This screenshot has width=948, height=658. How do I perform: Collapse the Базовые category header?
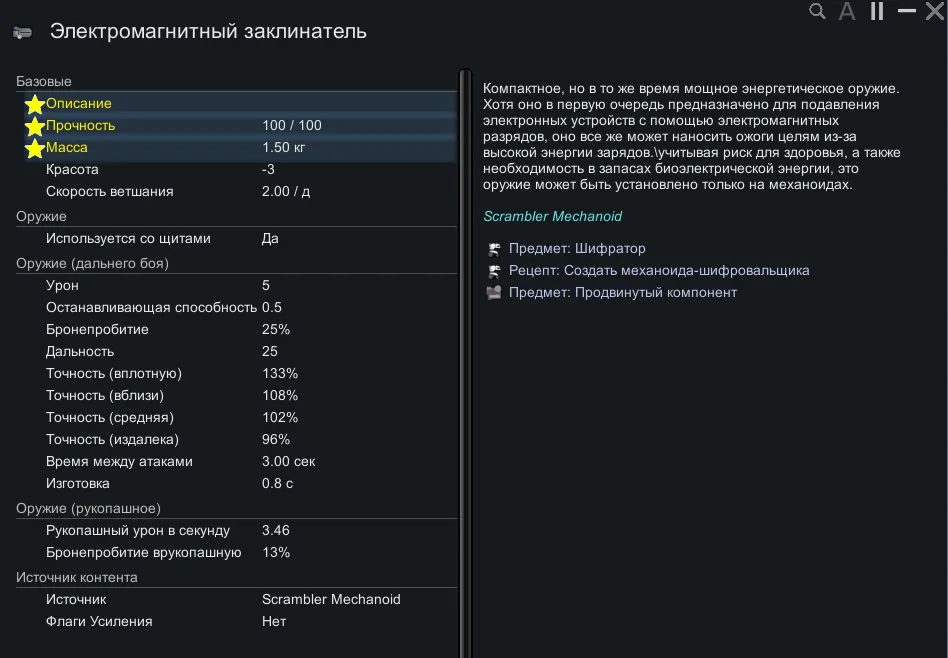(x=44, y=81)
